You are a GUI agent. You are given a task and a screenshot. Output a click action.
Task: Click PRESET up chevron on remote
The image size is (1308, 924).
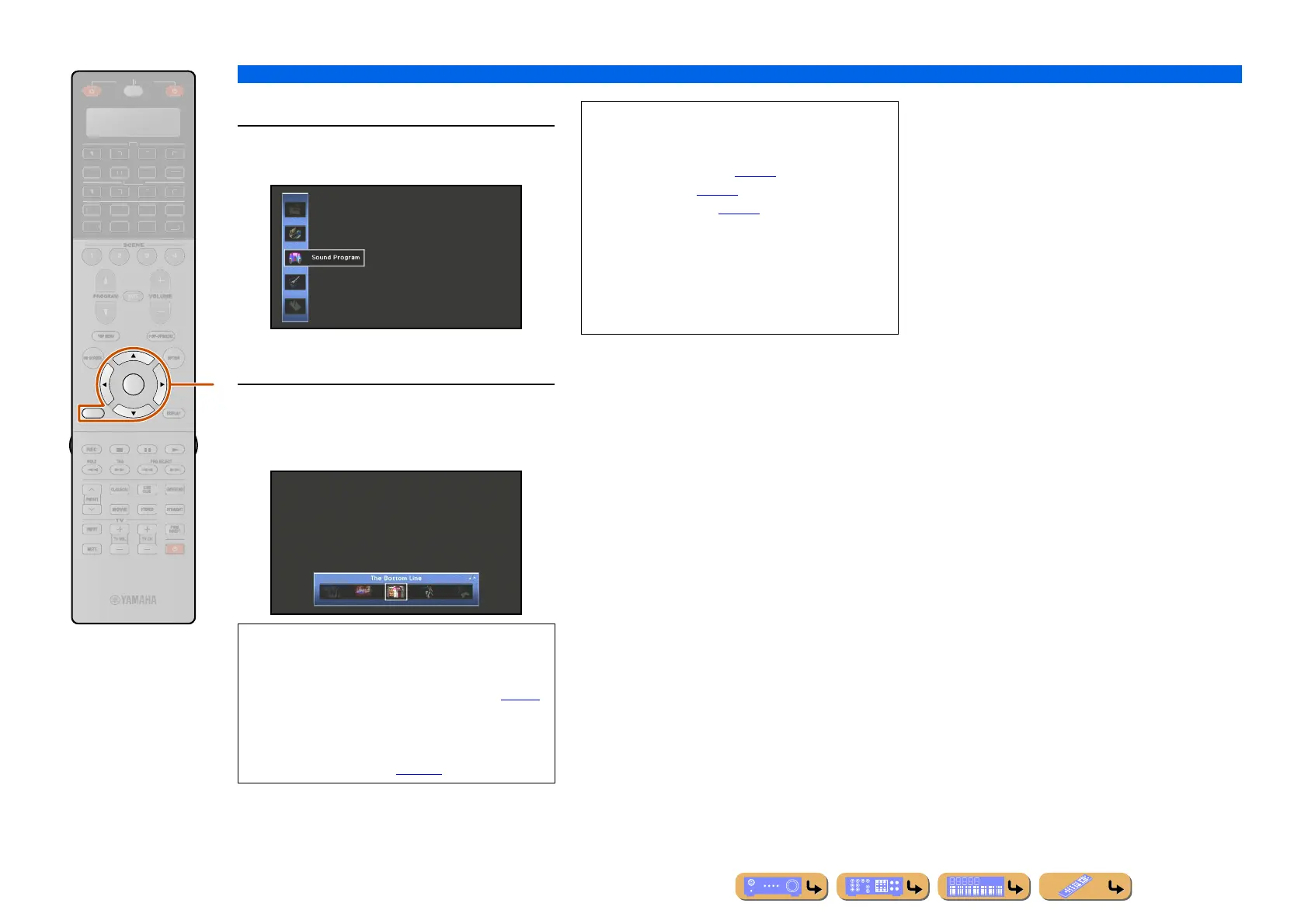pos(92,490)
